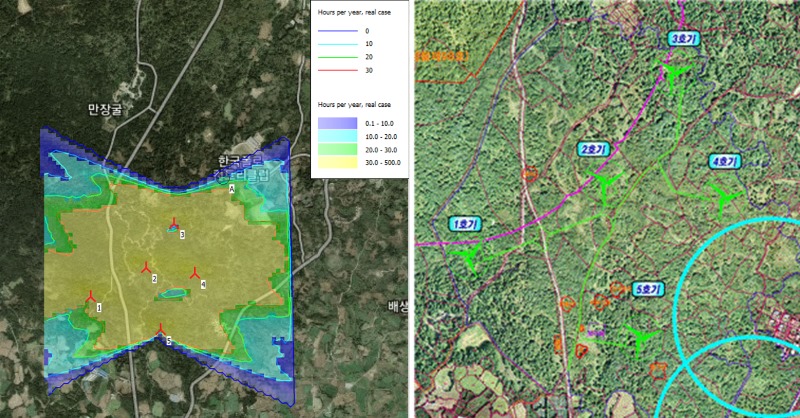
Task: Select green turbine symbol below 4호기 label
Action: pyautogui.click(x=722, y=198)
